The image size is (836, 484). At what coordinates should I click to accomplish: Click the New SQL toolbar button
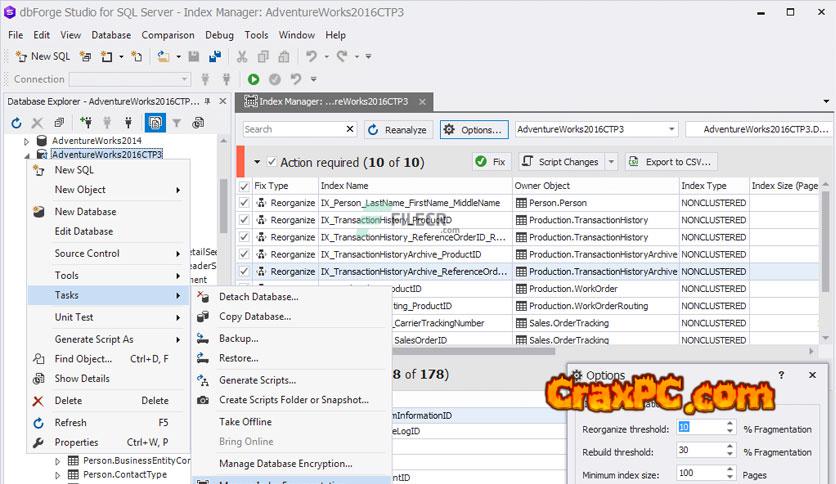pos(42,57)
